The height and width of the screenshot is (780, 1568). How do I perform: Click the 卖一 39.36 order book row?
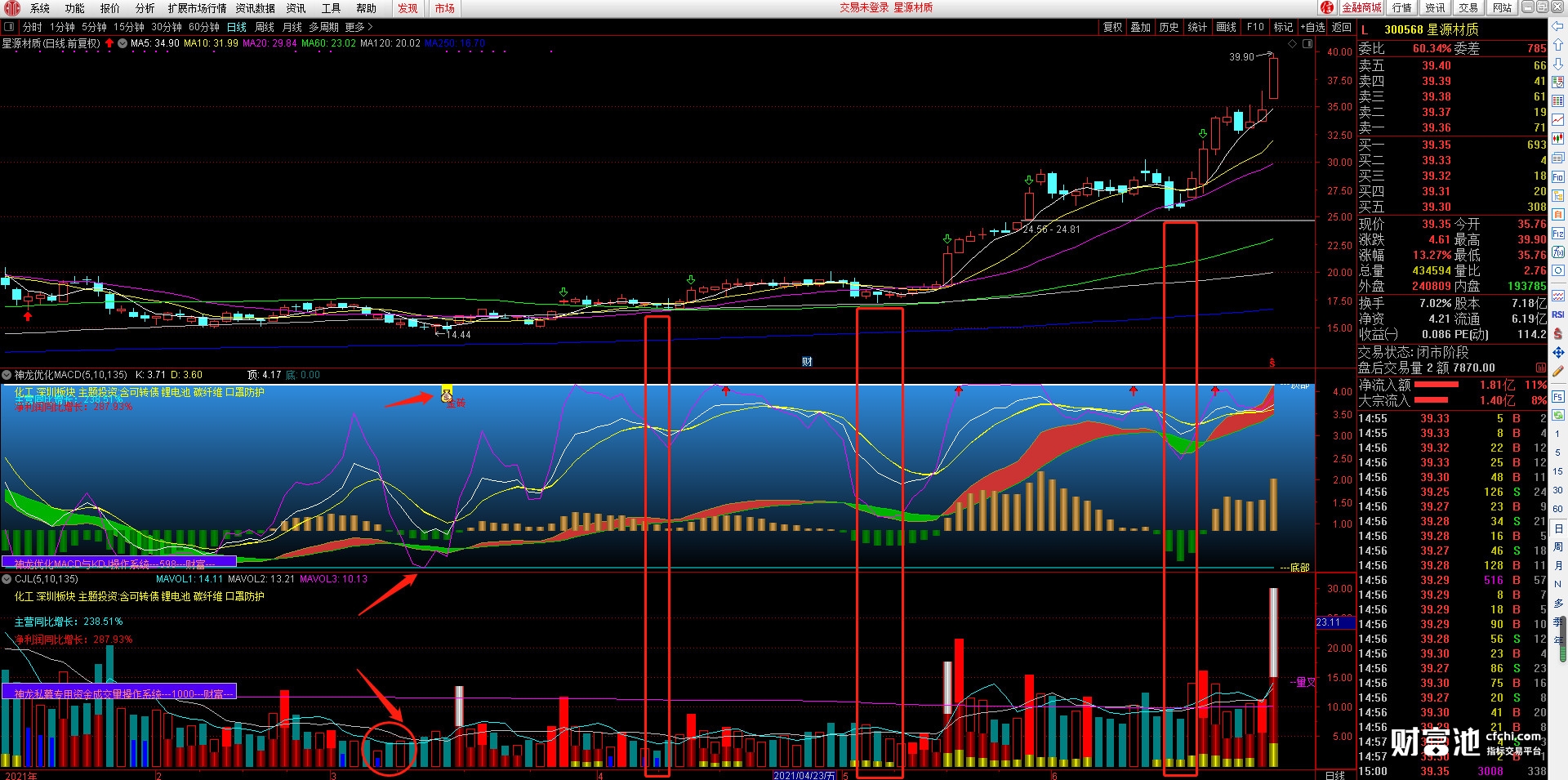(x=1452, y=127)
